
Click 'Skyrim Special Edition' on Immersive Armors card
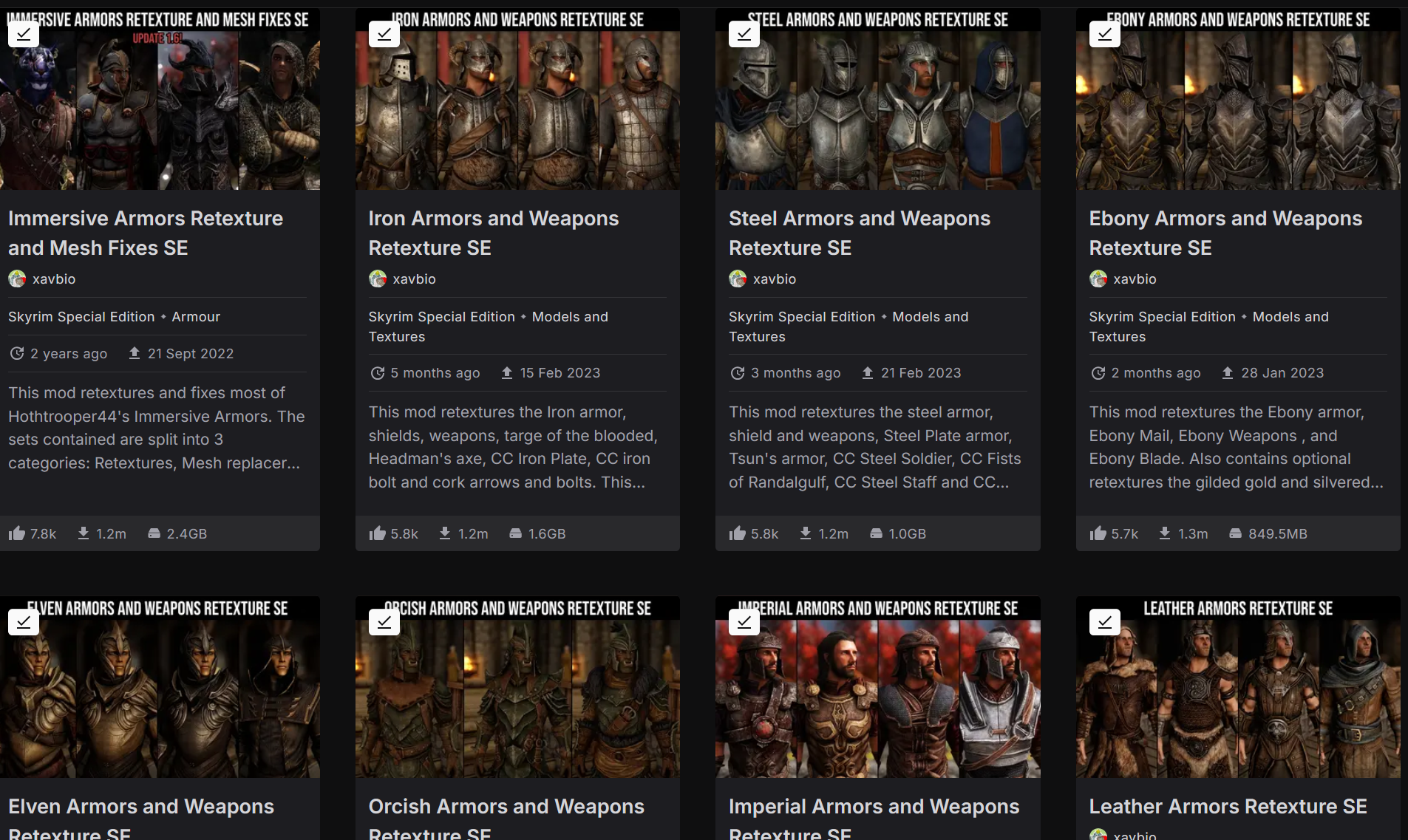coord(81,316)
